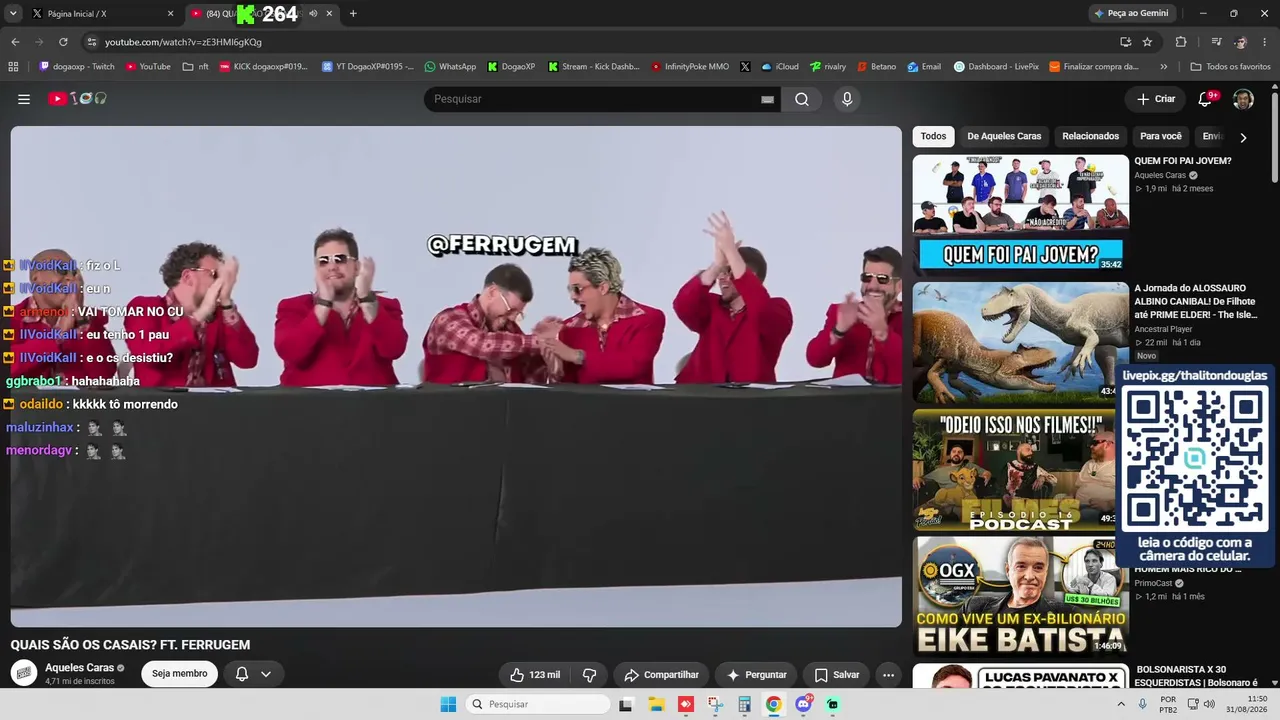This screenshot has width=1280, height=720.
Task: Open the YouTube guide hamburger menu
Action: (24, 99)
